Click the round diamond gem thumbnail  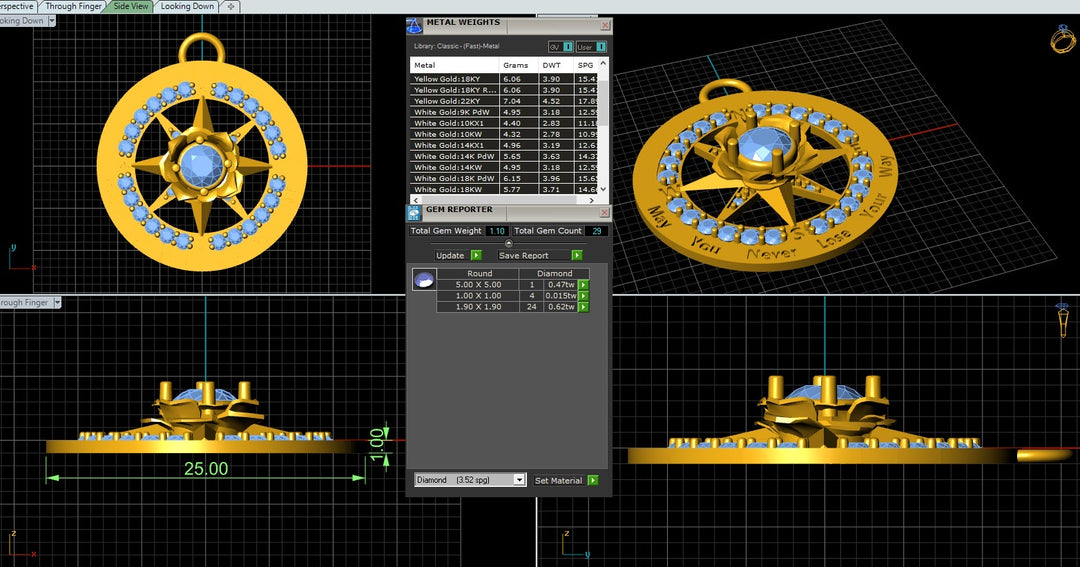tap(424, 279)
